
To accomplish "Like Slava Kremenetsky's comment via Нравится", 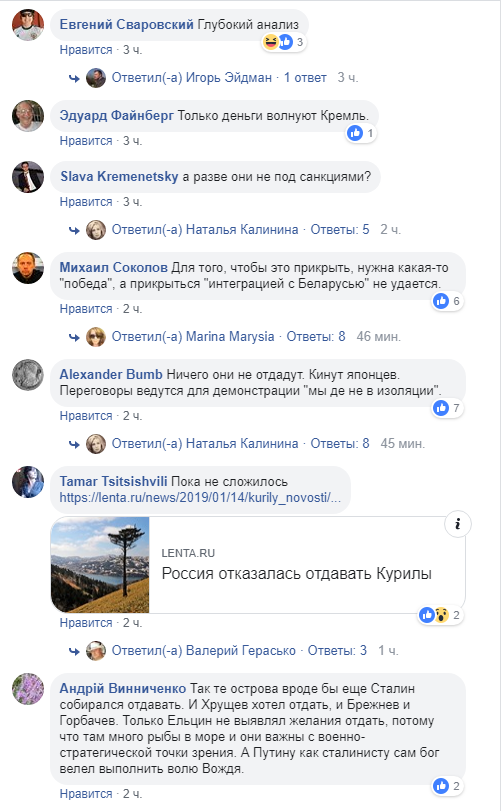I will point(86,202).
